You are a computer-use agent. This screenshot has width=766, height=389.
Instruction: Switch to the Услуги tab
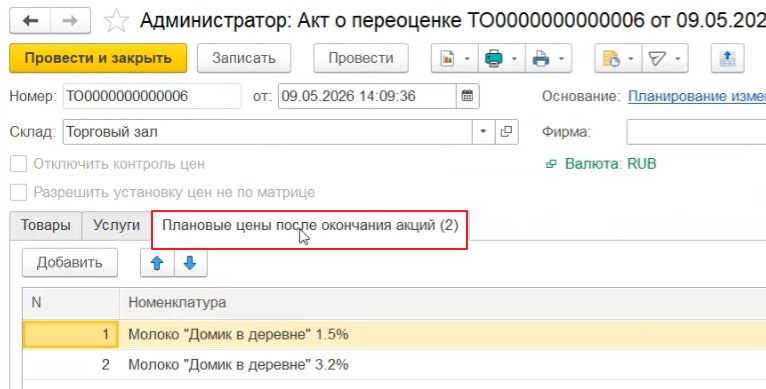coord(116,226)
